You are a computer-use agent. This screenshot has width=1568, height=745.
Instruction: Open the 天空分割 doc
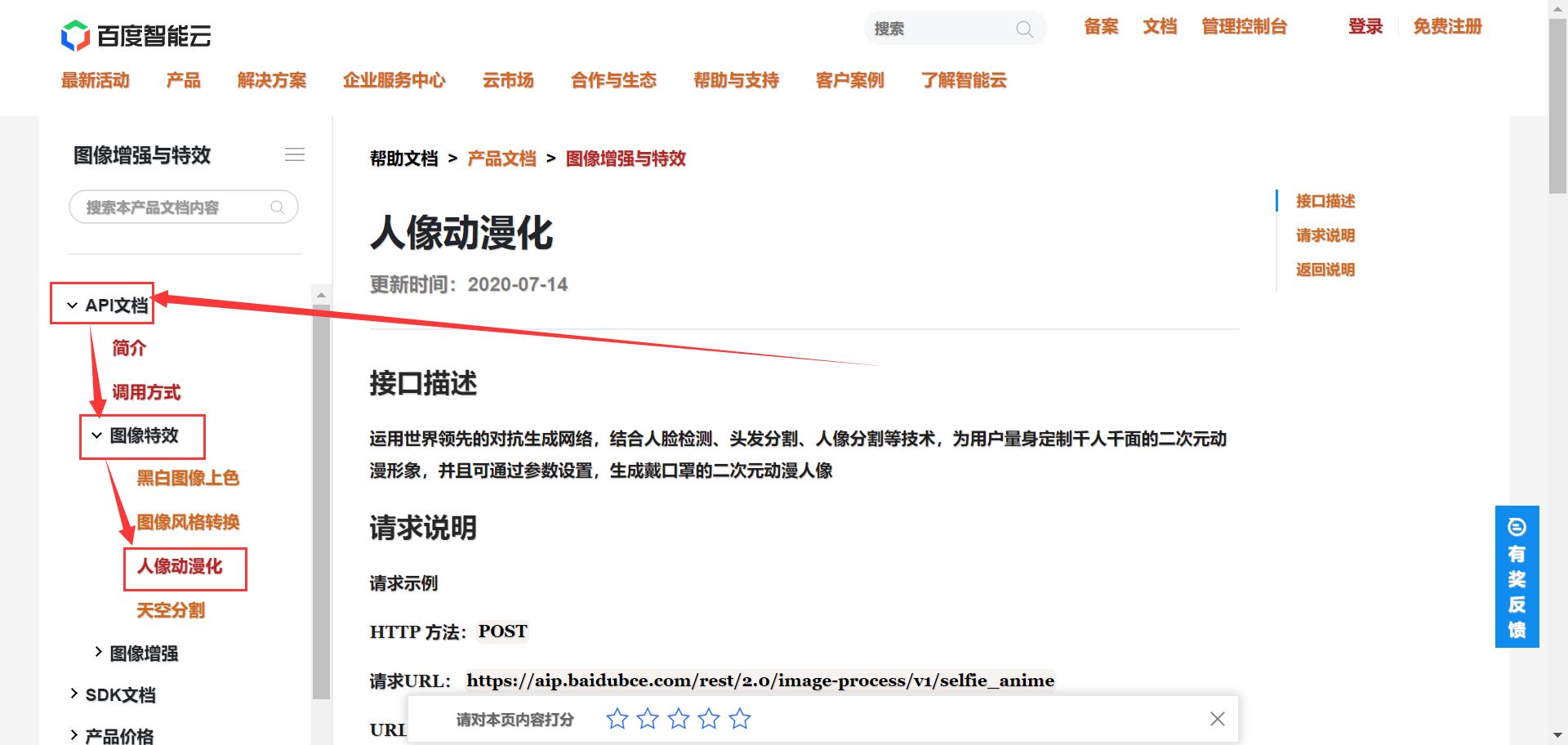[x=171, y=610]
